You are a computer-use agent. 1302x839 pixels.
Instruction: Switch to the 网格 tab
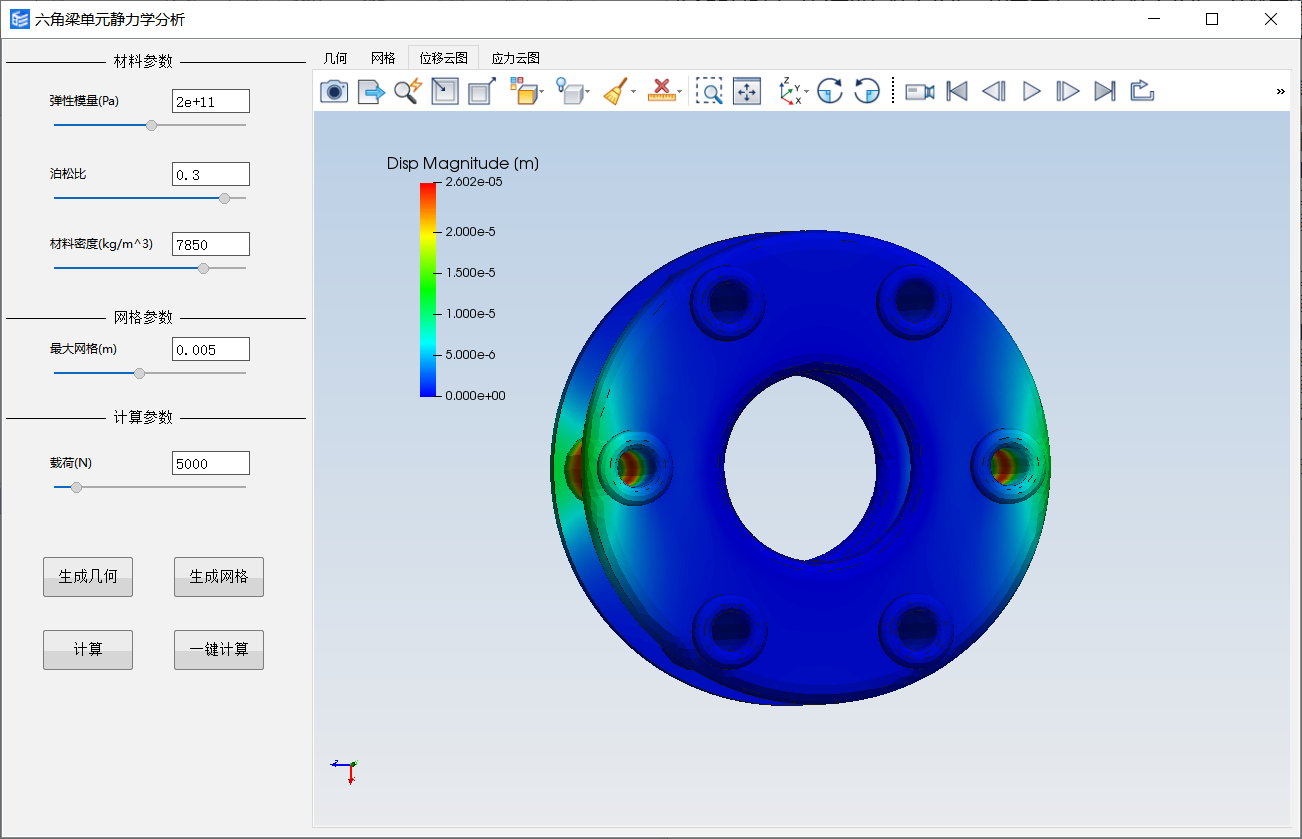(x=383, y=58)
